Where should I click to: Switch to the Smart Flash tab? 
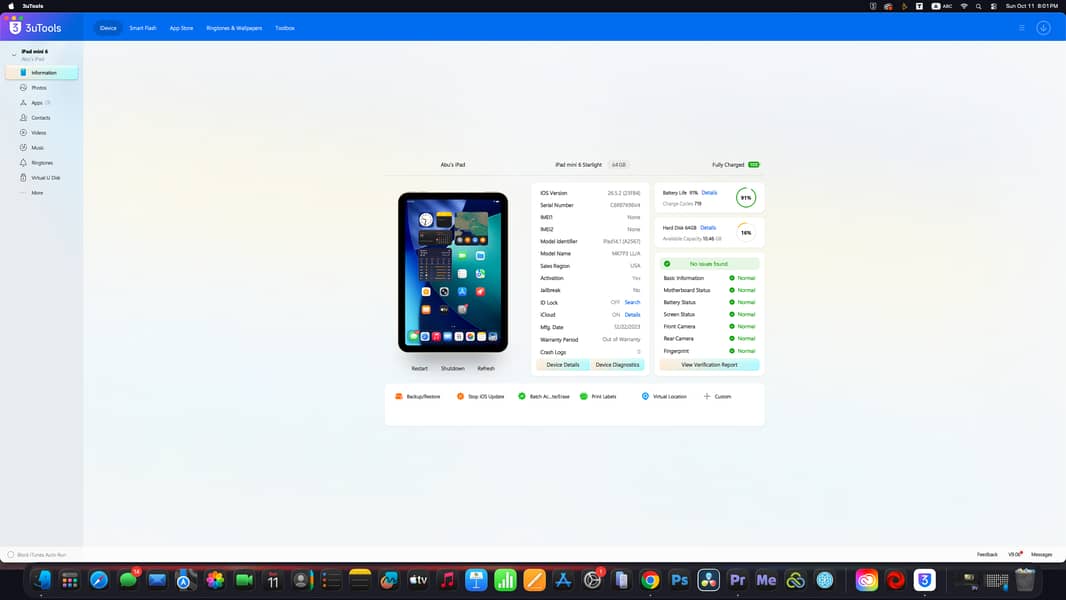coord(143,28)
